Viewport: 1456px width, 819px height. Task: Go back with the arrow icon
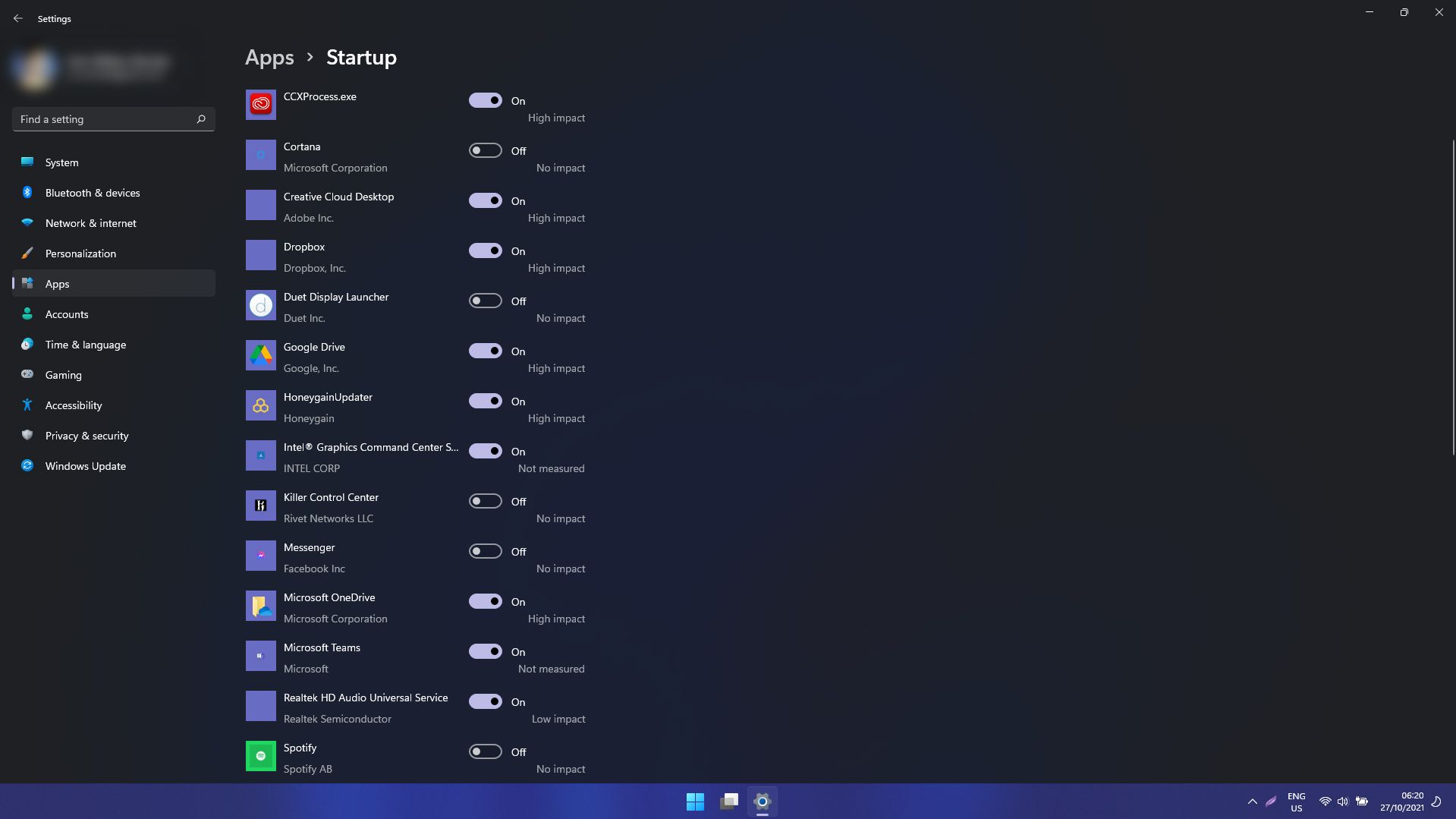pyautogui.click(x=18, y=18)
